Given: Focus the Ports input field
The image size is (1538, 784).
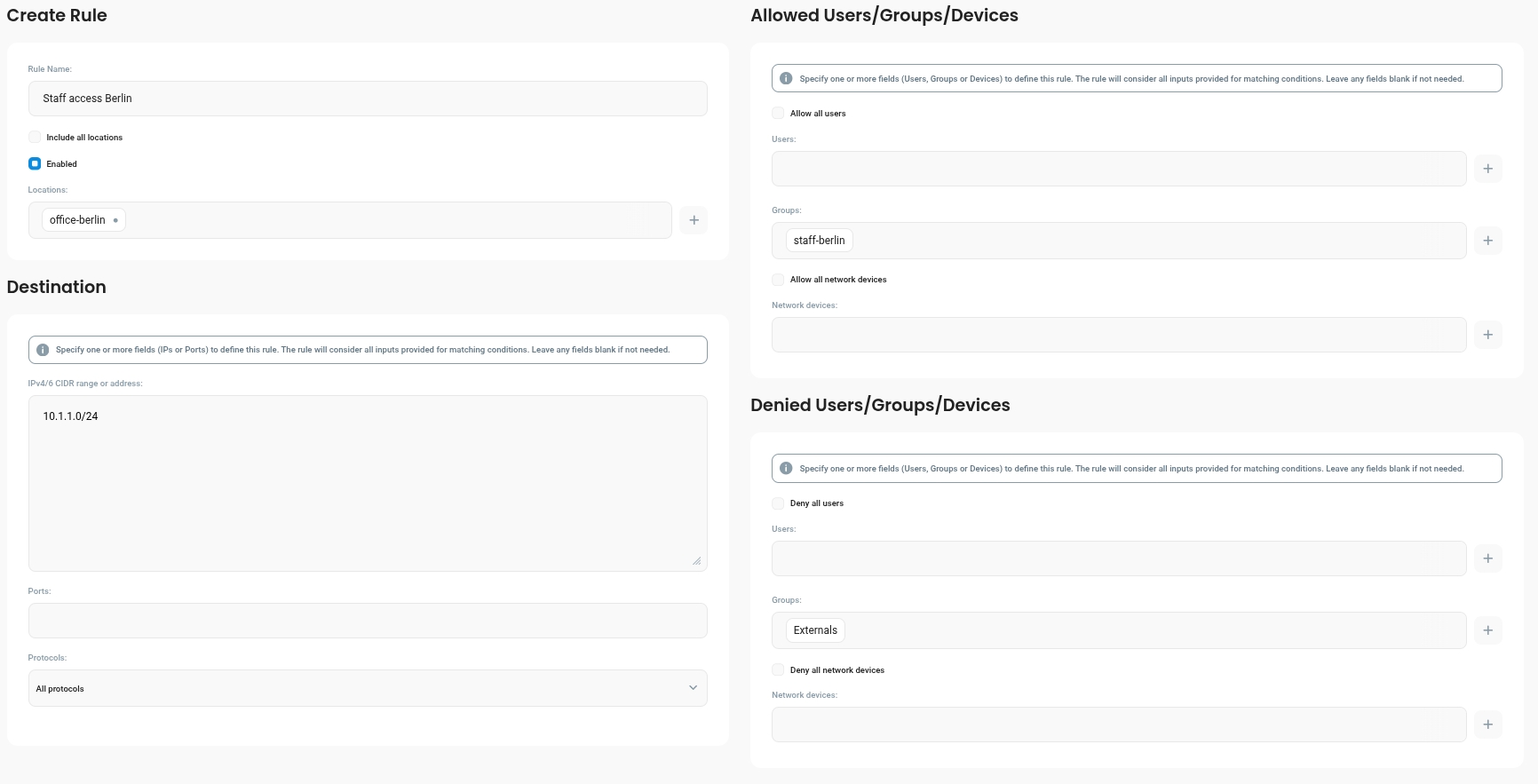Looking at the screenshot, I should (x=368, y=621).
